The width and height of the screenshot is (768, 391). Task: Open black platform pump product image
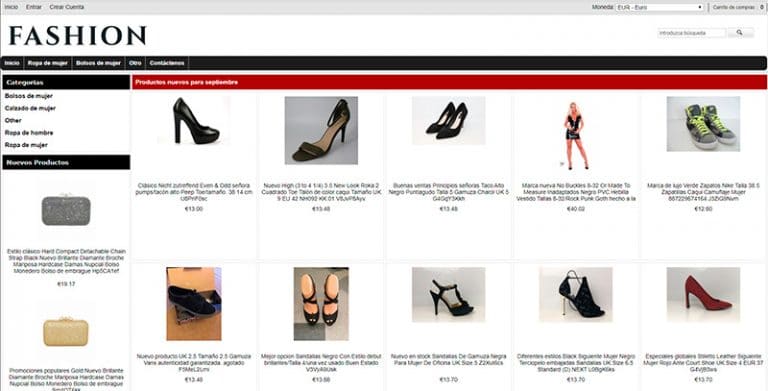point(194,121)
